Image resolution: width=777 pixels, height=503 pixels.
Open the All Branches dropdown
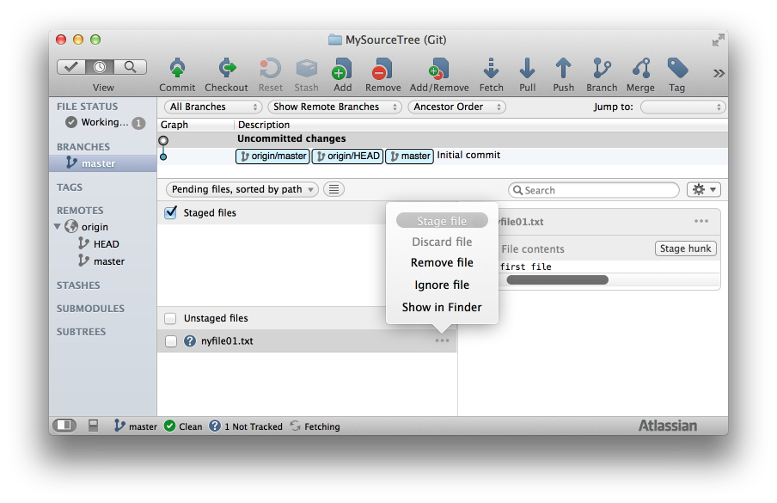213,107
